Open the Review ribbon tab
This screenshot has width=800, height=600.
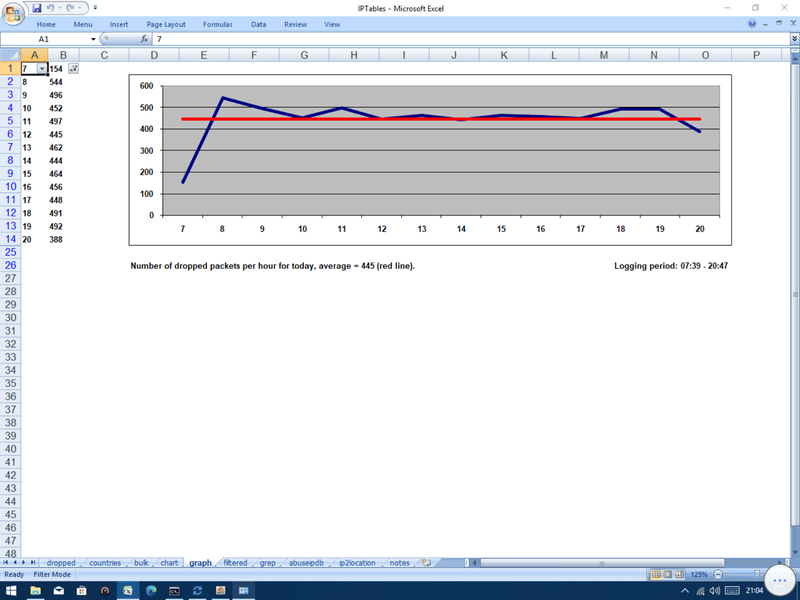coord(295,24)
